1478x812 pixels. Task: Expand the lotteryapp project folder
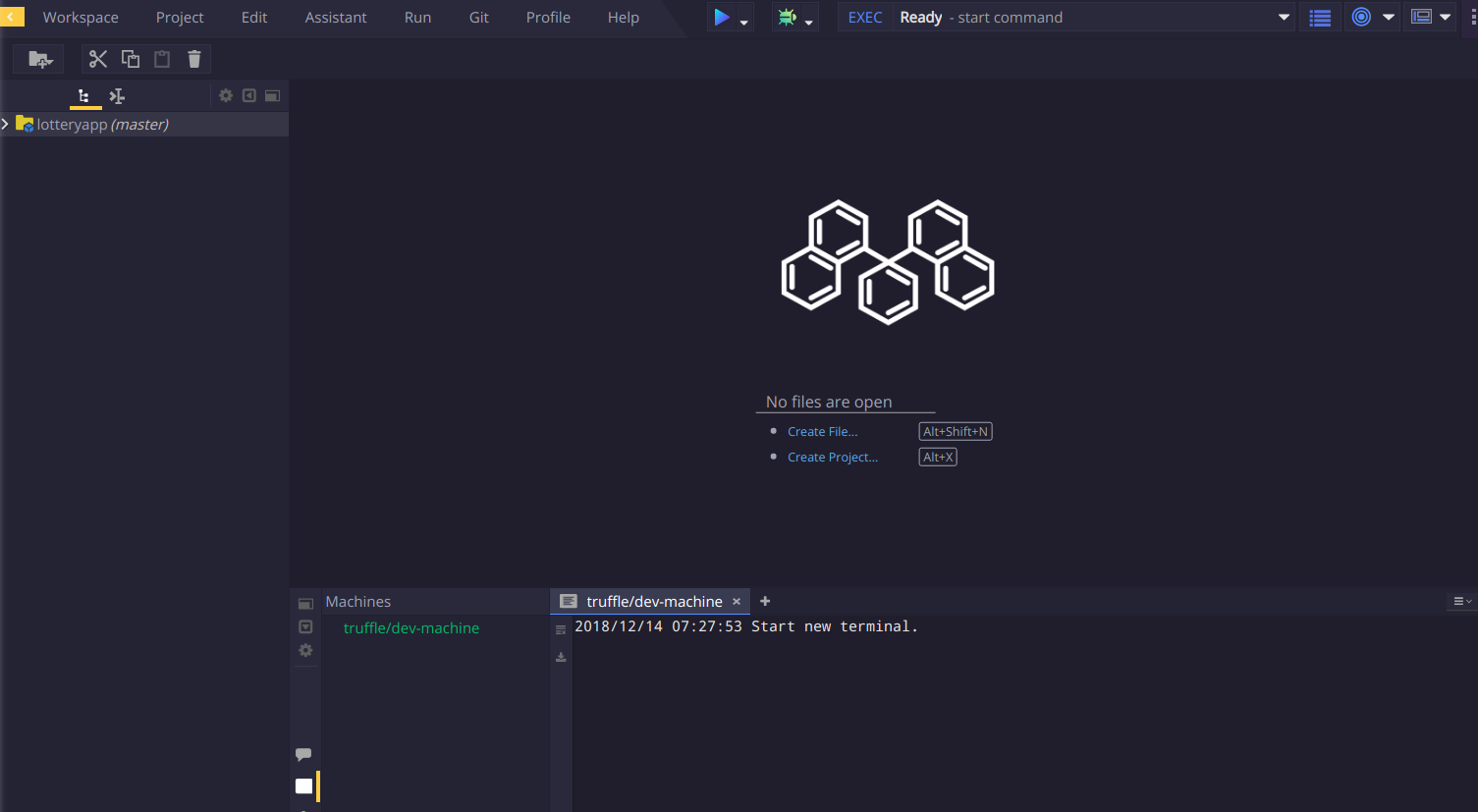point(6,124)
